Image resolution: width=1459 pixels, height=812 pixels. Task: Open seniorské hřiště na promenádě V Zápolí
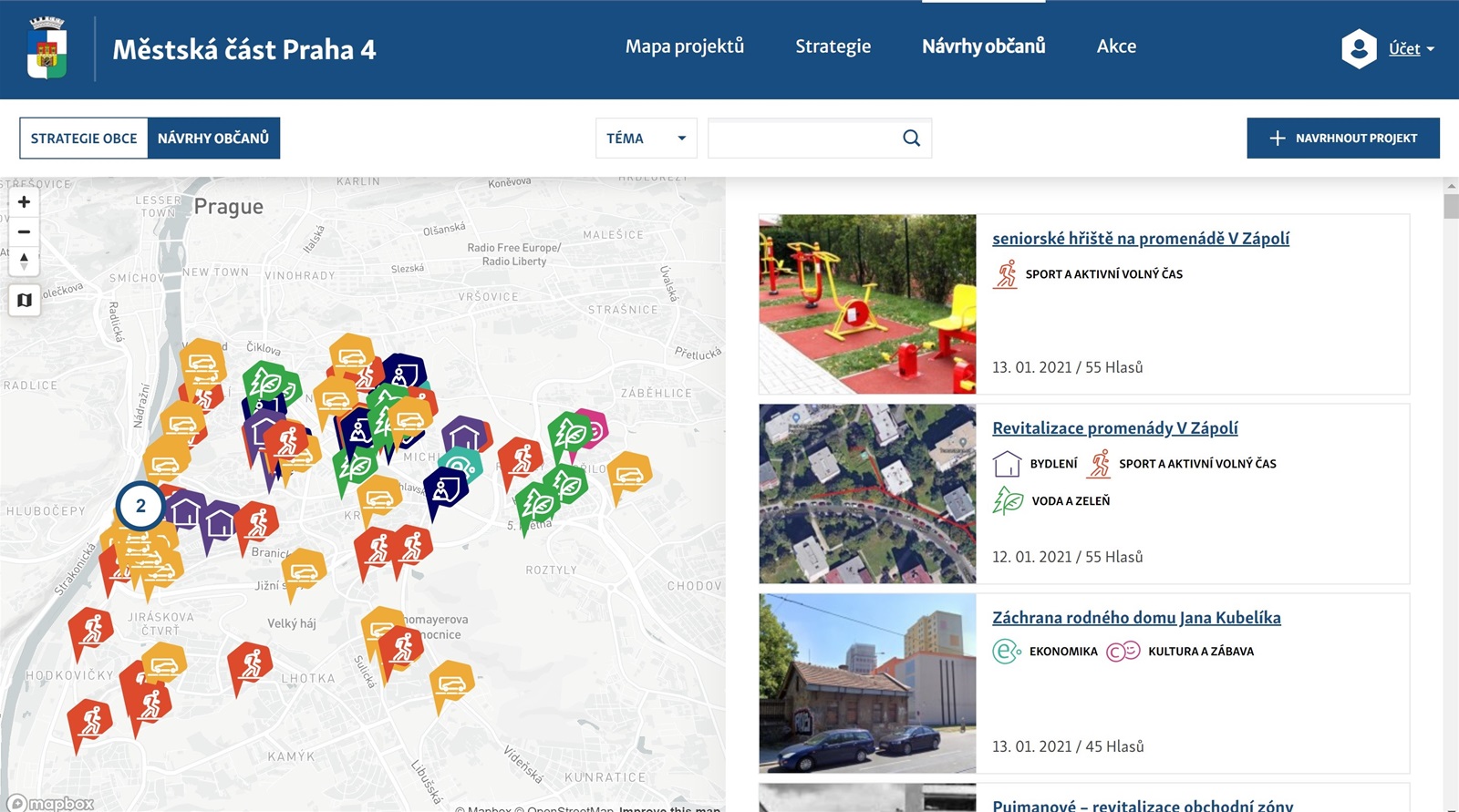[1141, 239]
